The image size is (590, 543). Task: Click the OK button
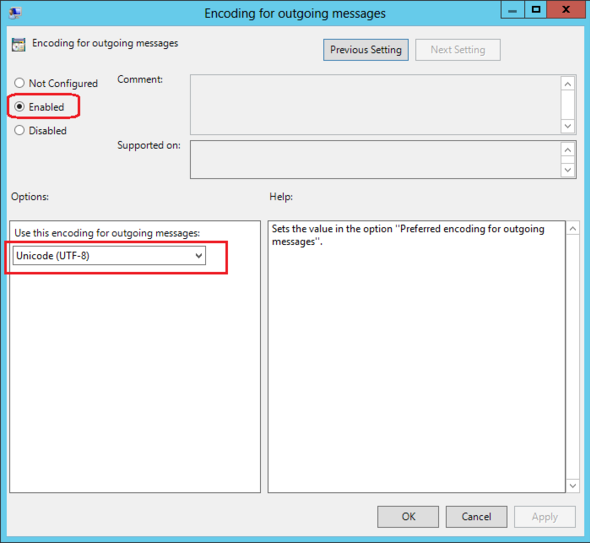pos(408,517)
